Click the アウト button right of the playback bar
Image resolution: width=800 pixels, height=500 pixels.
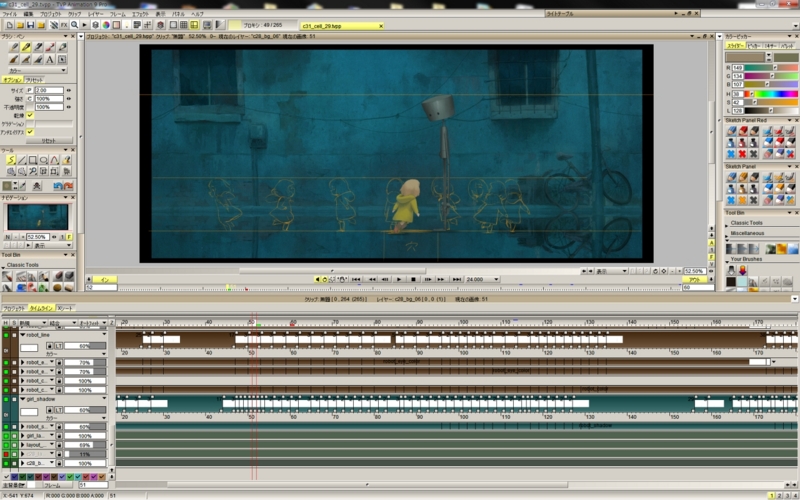coord(694,279)
